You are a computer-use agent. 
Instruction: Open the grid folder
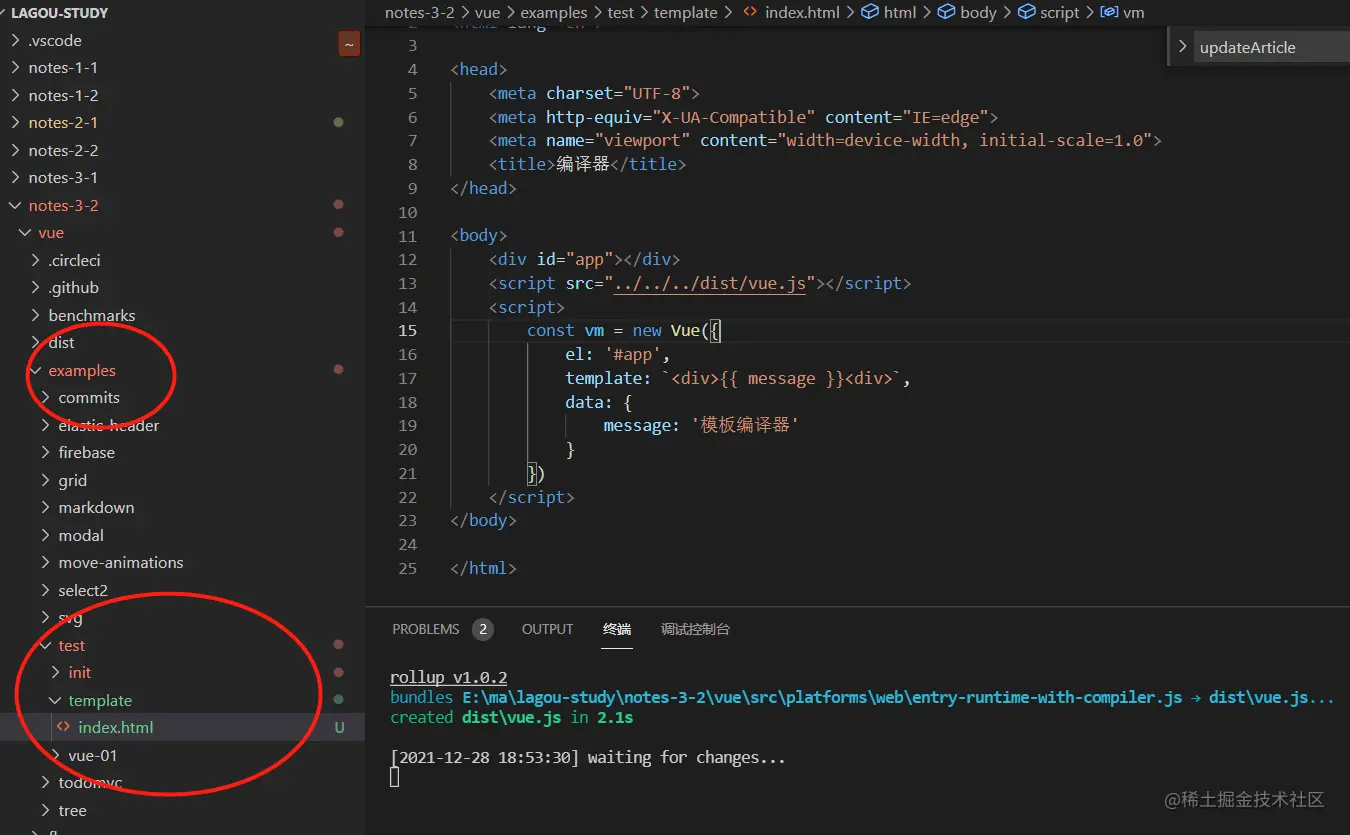pos(72,481)
